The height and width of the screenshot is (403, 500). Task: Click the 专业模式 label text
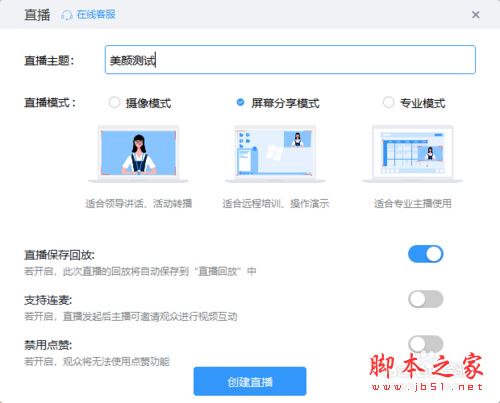[422, 103]
